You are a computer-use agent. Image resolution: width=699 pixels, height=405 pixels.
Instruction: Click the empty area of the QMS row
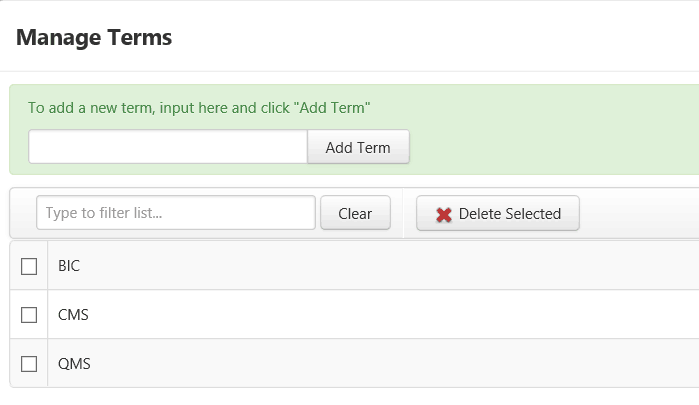(x=388, y=363)
